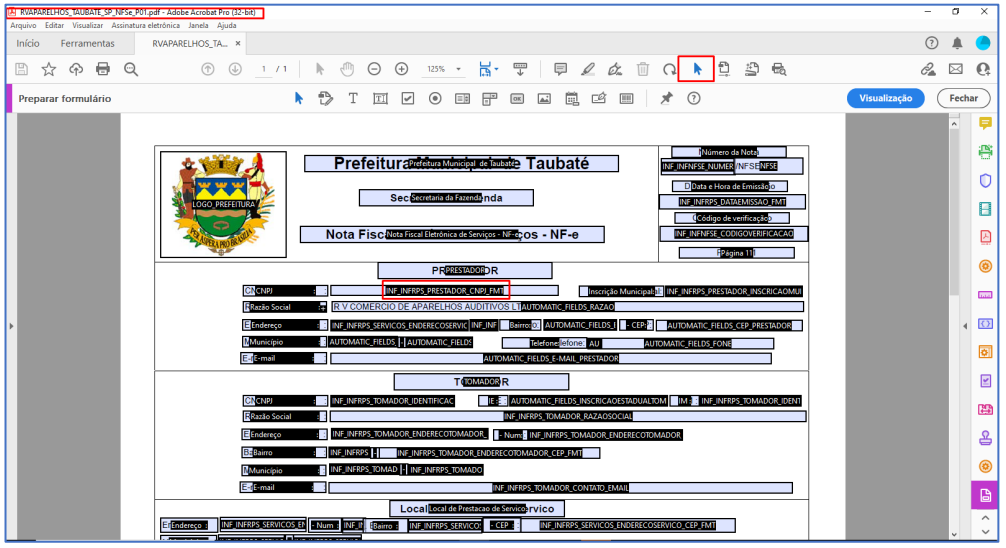This screenshot has width=1006, height=548.
Task: Pick the Add Signature Field tool
Action: click(x=599, y=98)
